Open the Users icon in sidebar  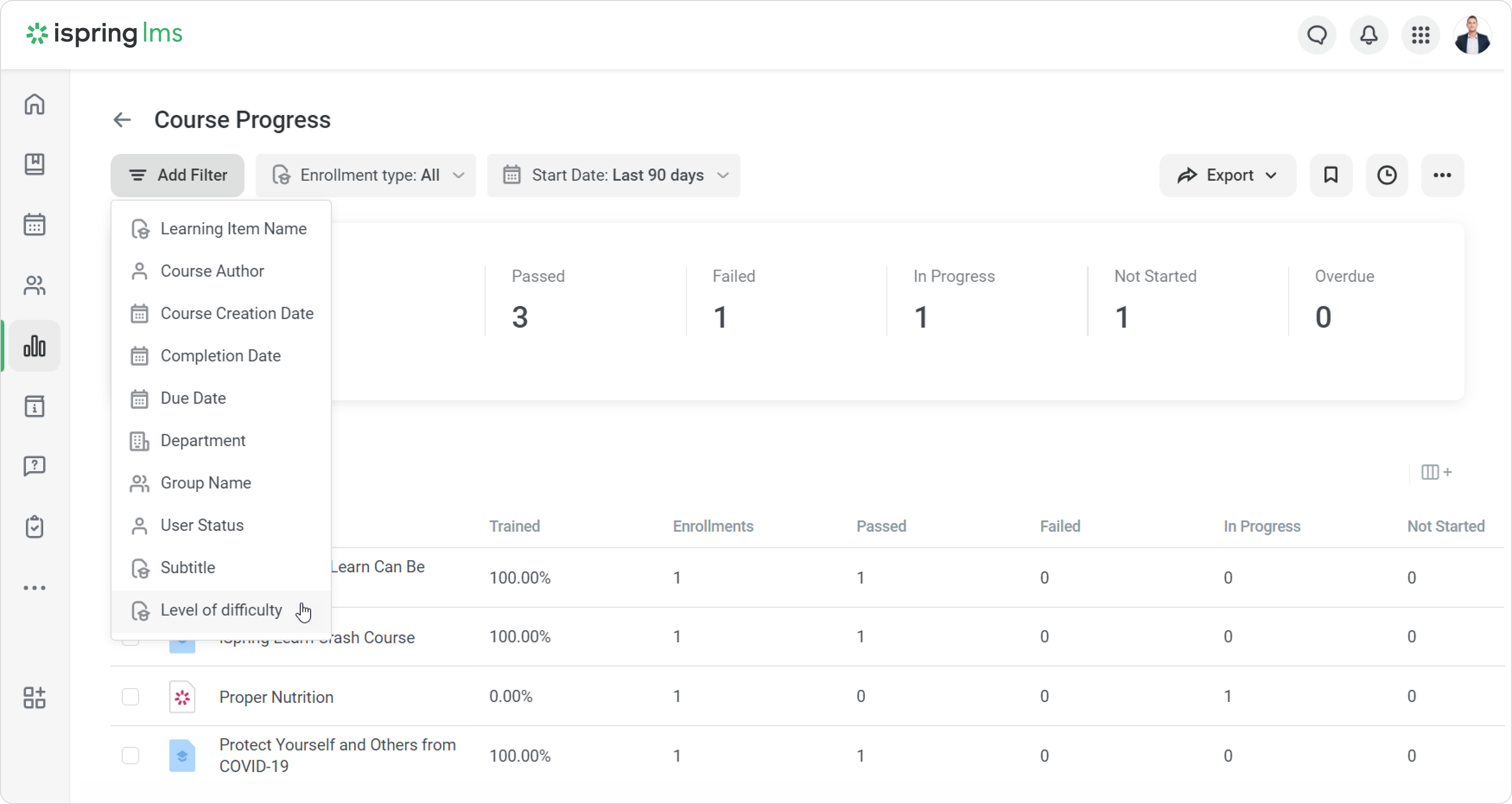pyautogui.click(x=35, y=285)
